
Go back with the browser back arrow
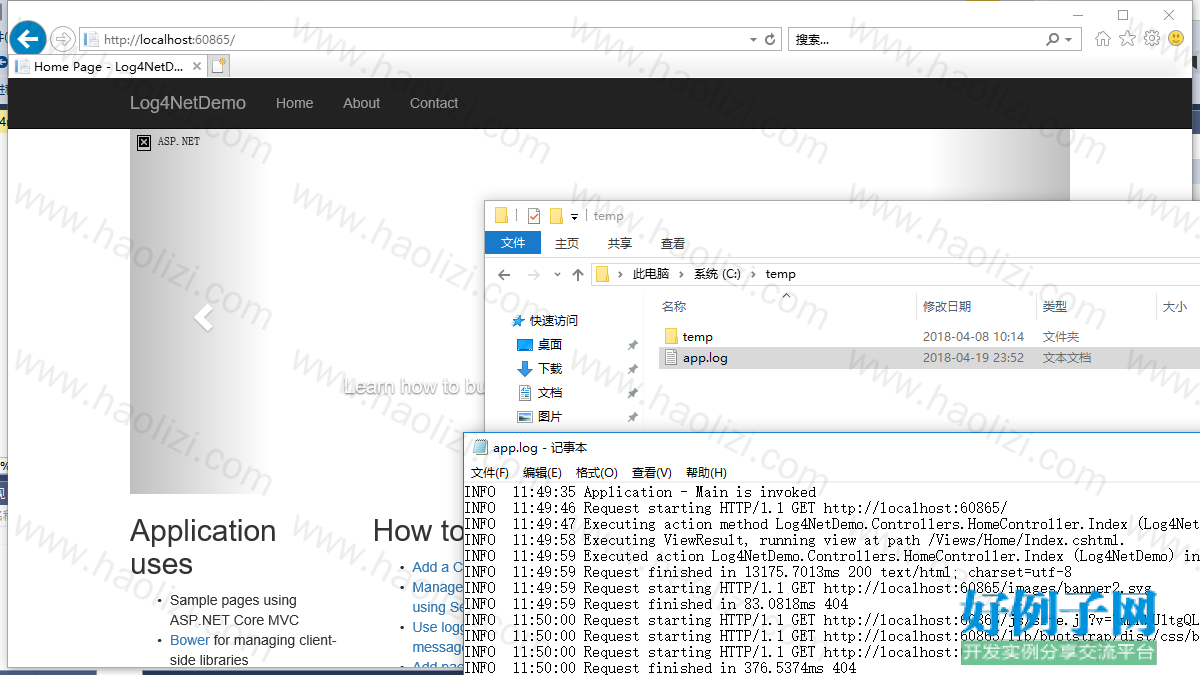(29, 38)
